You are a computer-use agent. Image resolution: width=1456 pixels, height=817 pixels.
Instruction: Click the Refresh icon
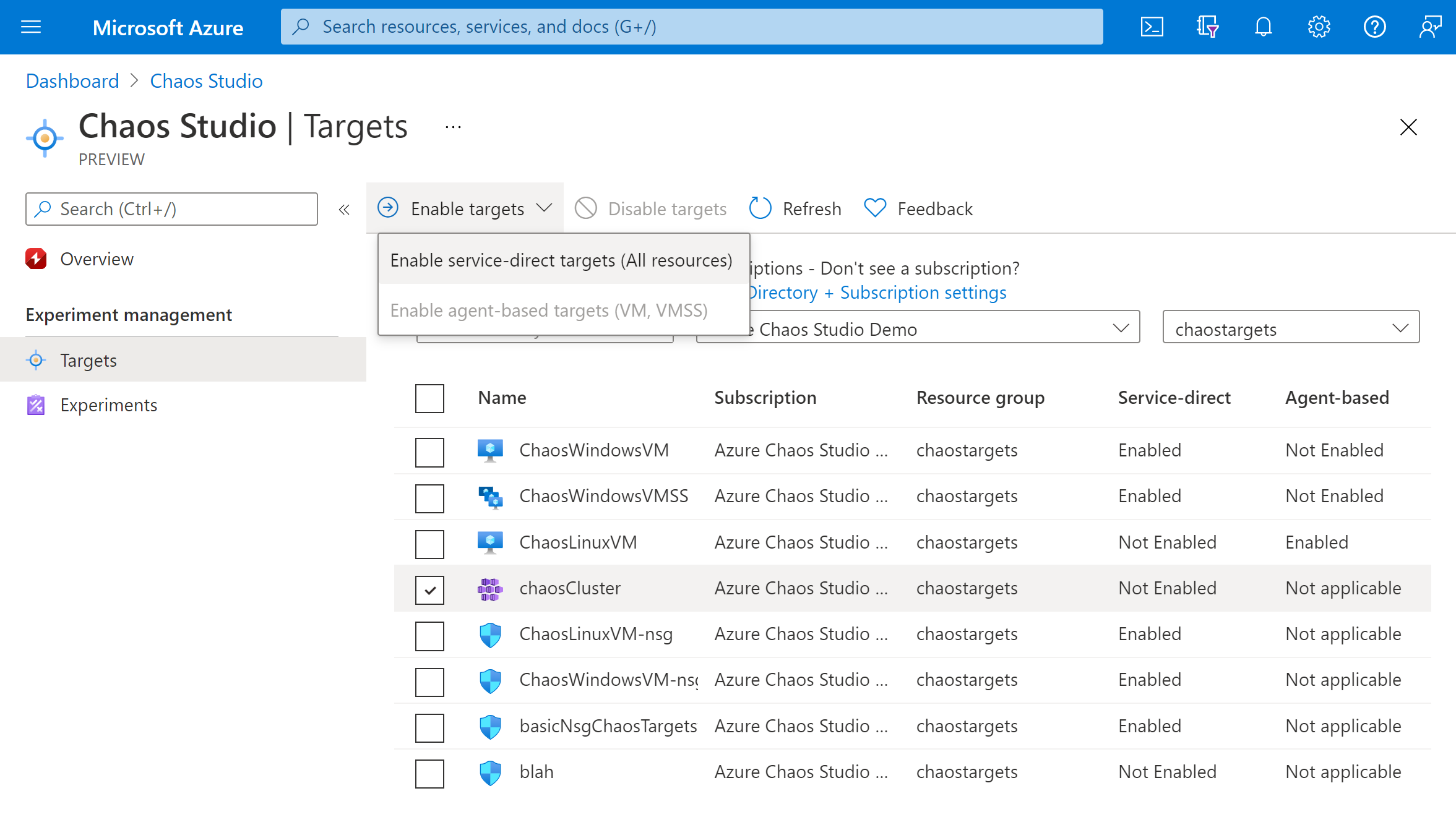762,208
